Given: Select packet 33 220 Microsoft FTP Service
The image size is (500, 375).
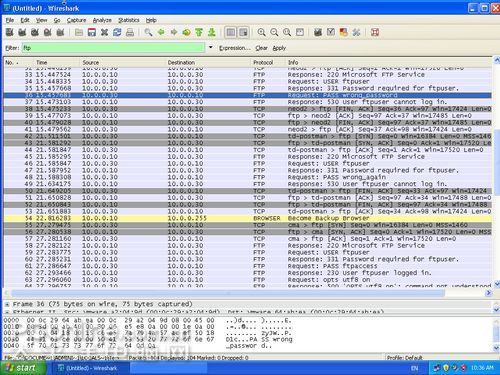Looking at the screenshot, I should (248, 74).
